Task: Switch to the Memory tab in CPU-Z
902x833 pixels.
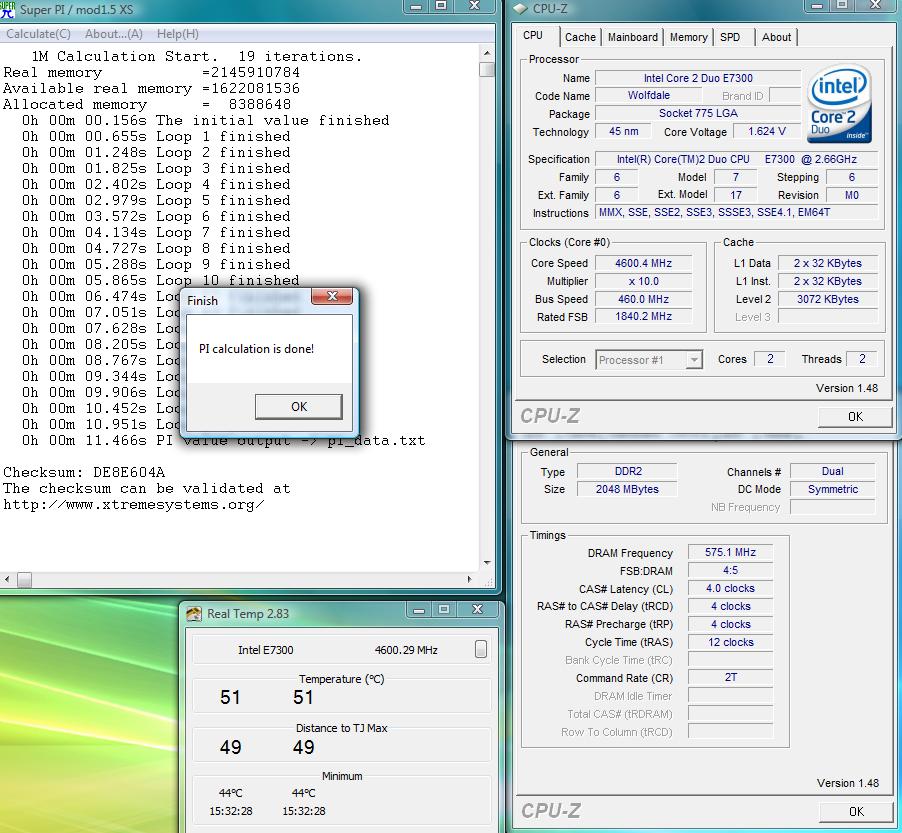Action: (689, 37)
